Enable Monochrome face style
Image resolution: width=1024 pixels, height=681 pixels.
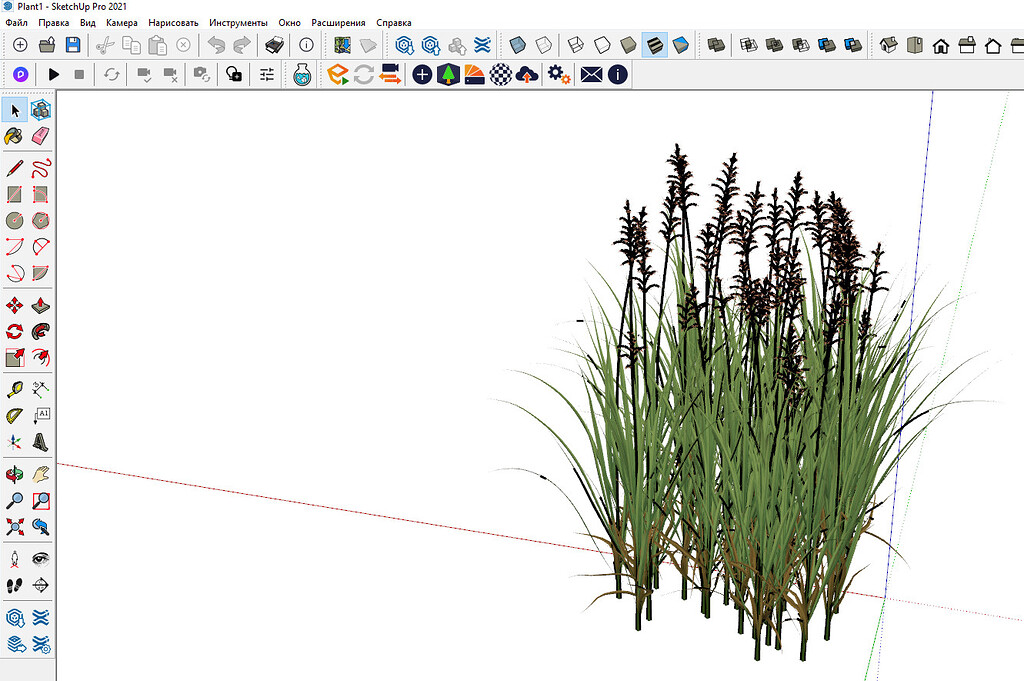(680, 44)
